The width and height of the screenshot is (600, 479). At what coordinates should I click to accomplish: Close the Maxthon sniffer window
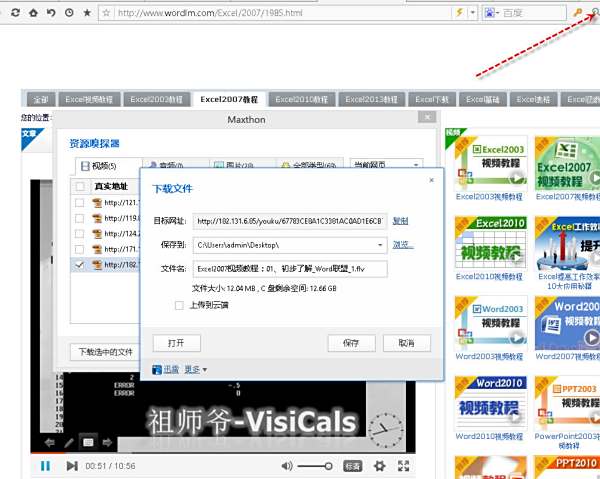[427, 117]
